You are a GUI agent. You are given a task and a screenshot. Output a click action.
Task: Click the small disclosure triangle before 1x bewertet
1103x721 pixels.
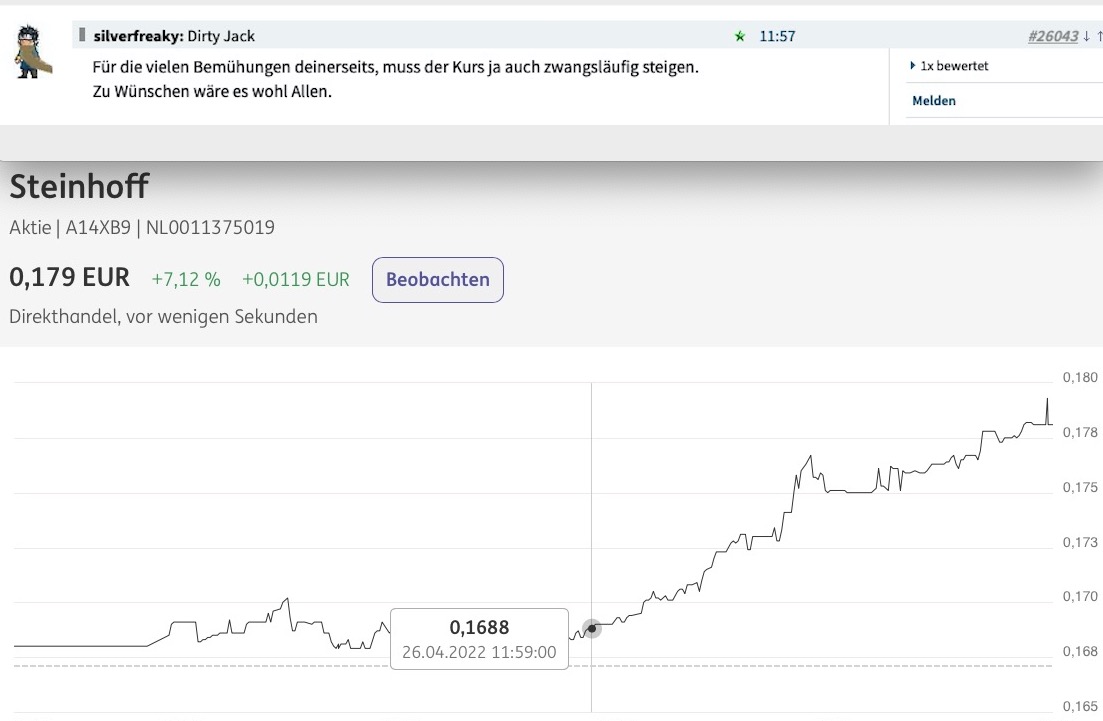click(913, 66)
